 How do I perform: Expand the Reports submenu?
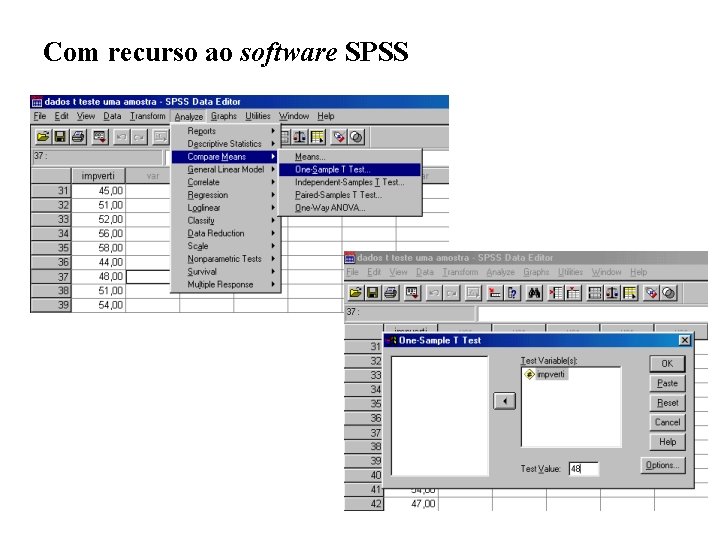[225, 131]
